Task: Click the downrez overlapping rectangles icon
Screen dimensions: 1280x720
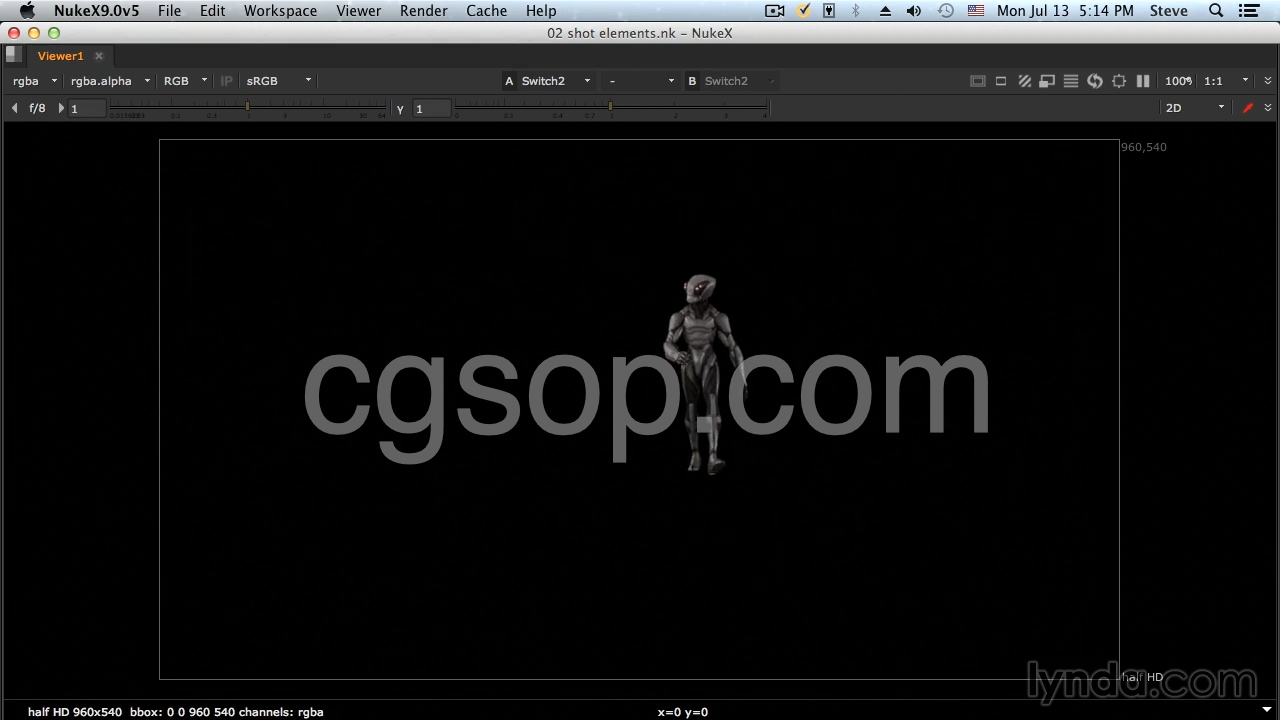Action: coord(1048,81)
